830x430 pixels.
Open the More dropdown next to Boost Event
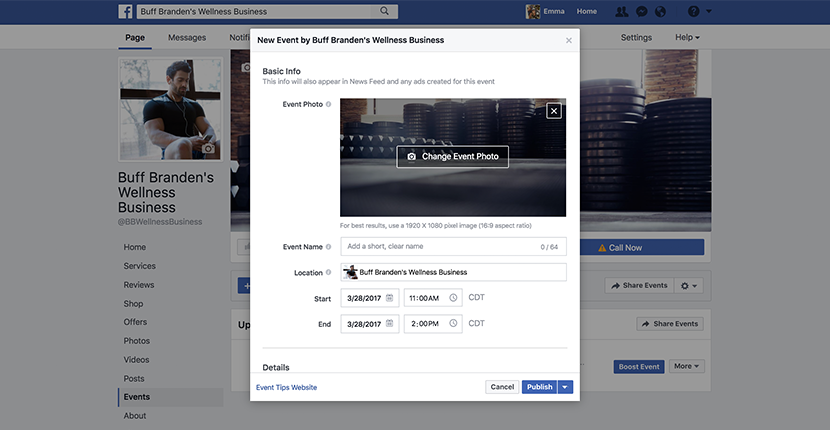(x=687, y=366)
